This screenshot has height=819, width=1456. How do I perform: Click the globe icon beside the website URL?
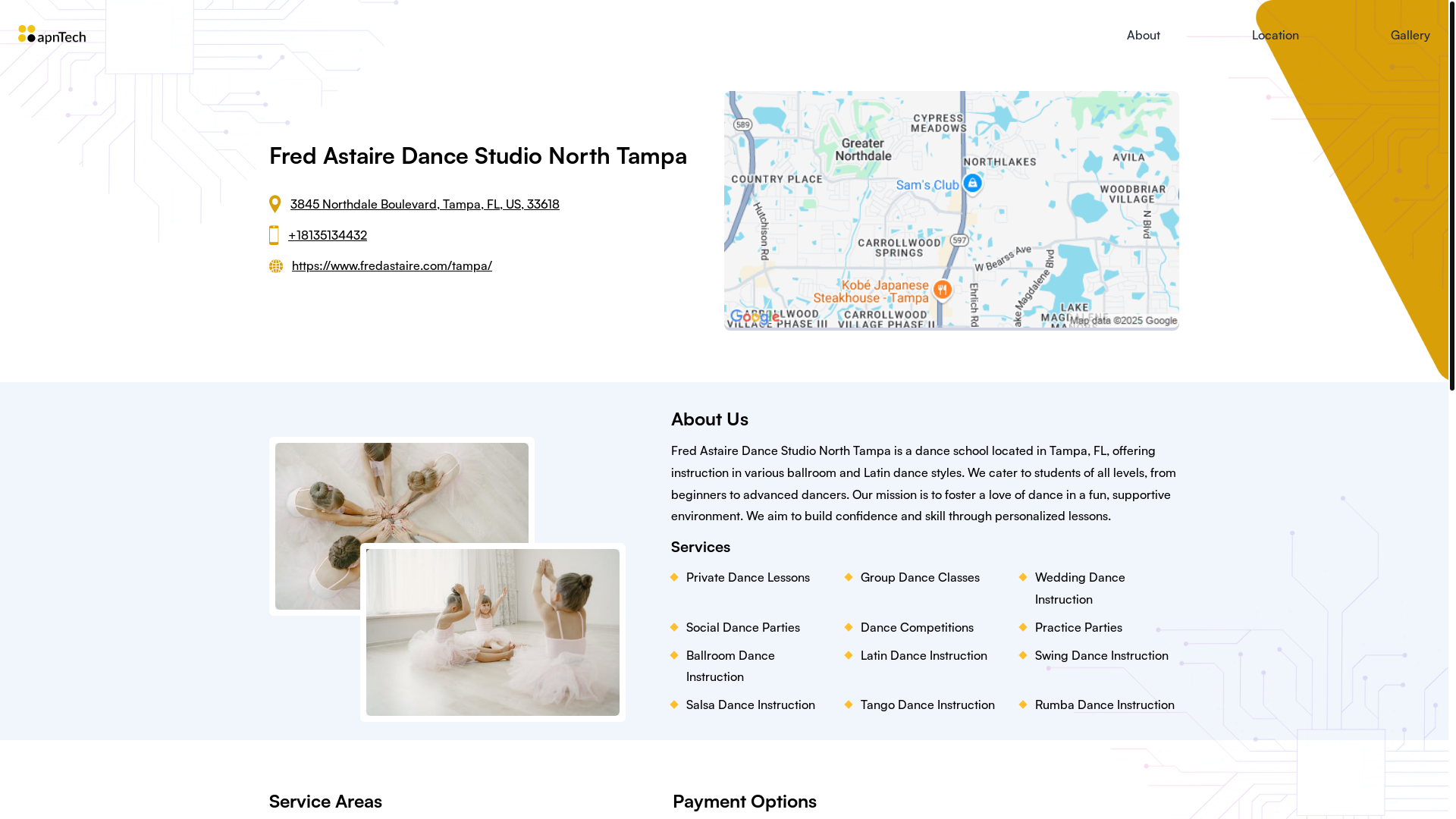point(276,266)
